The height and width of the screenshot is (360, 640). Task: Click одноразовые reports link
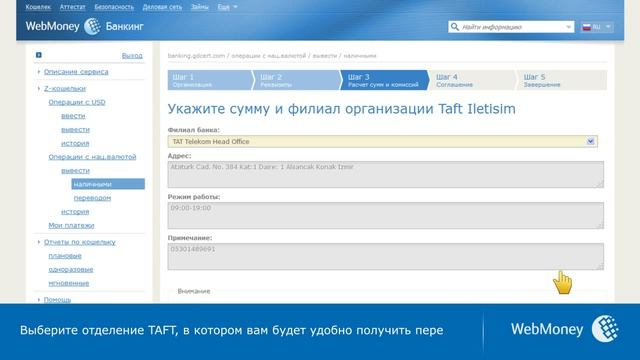click(71, 269)
